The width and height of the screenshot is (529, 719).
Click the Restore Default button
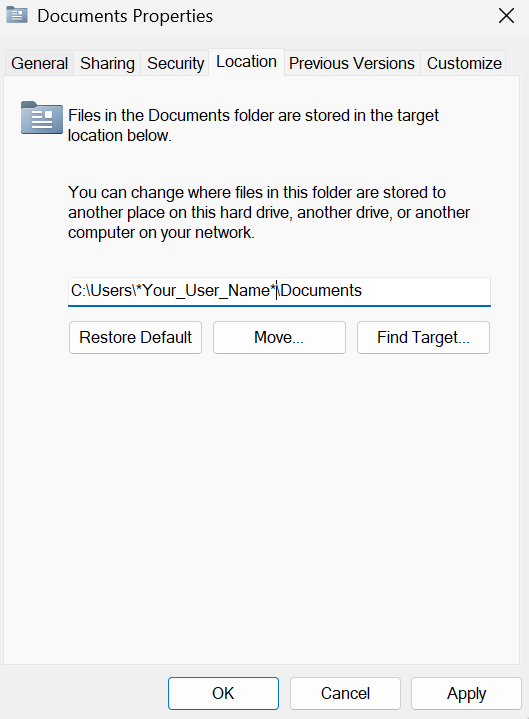pyautogui.click(x=135, y=337)
